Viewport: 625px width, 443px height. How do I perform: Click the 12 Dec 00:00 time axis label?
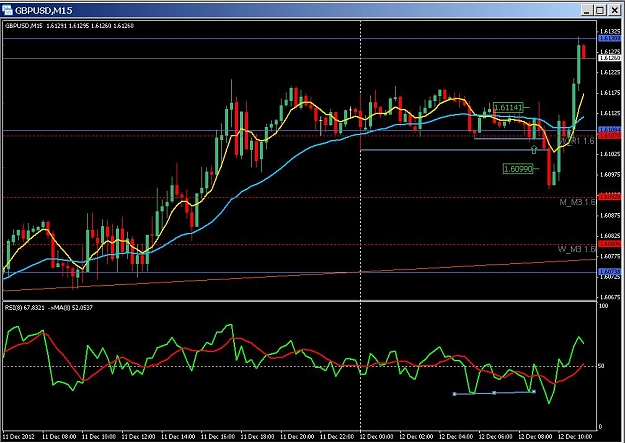click(x=376, y=437)
